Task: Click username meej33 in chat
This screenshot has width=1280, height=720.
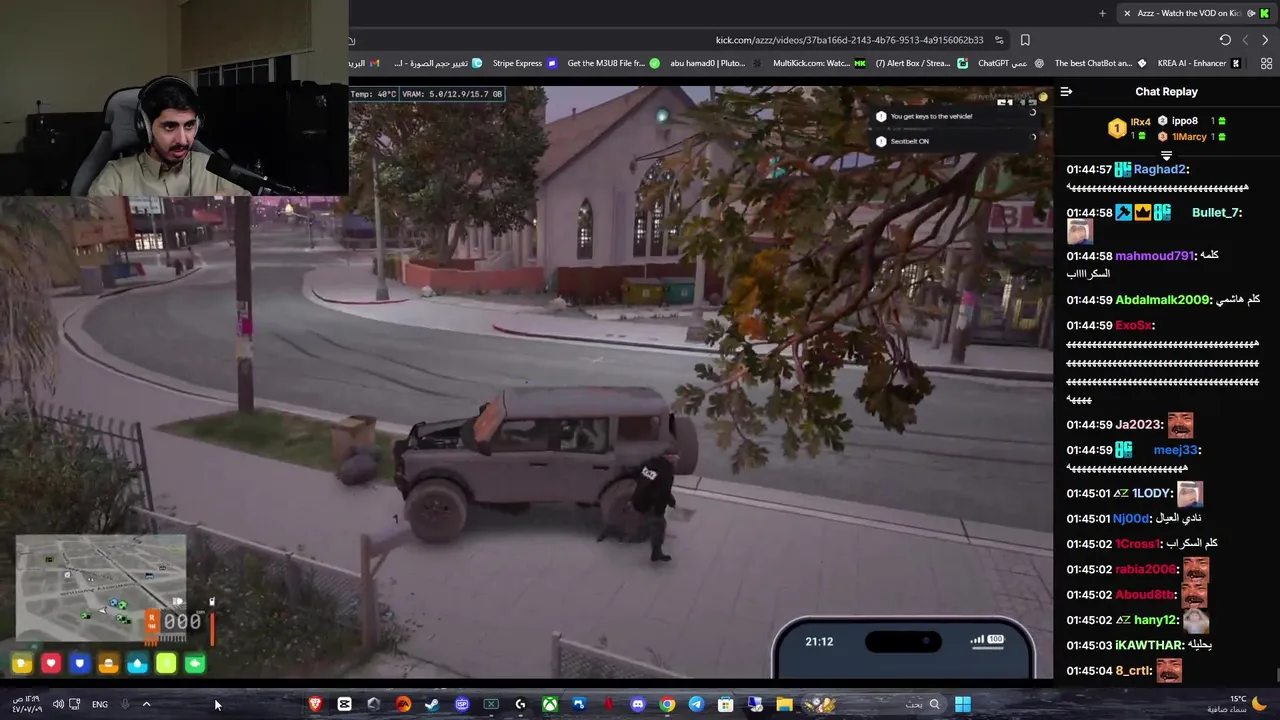Action: pos(1175,450)
